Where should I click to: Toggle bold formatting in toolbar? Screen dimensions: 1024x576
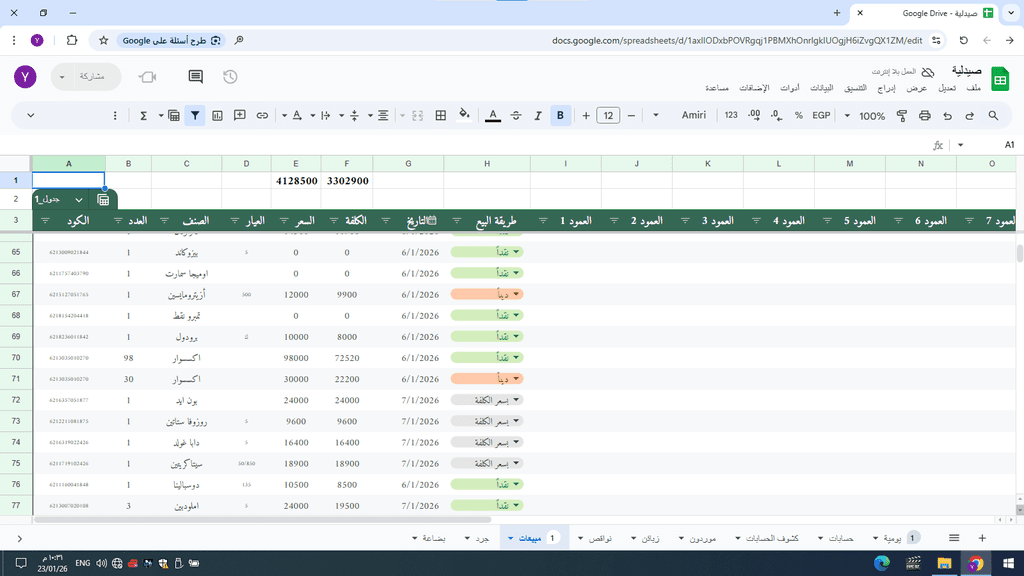(x=560, y=116)
